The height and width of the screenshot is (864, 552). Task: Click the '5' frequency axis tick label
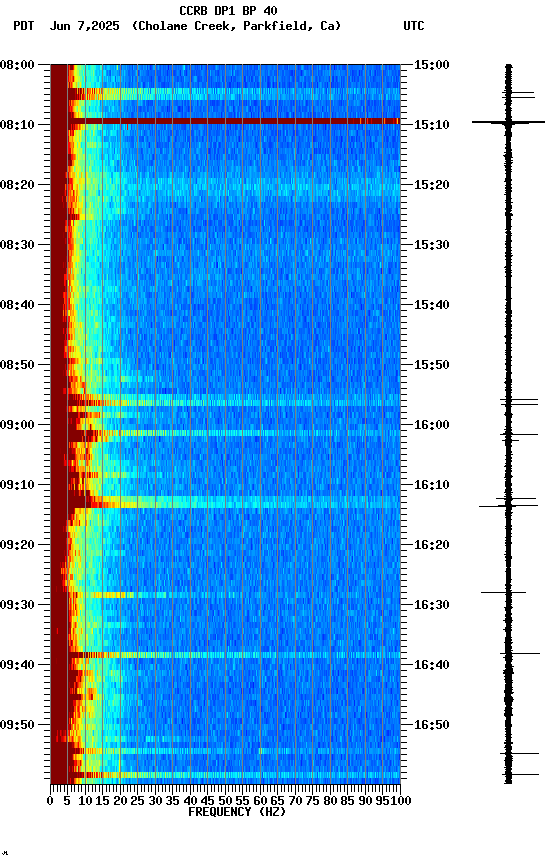coord(67,801)
